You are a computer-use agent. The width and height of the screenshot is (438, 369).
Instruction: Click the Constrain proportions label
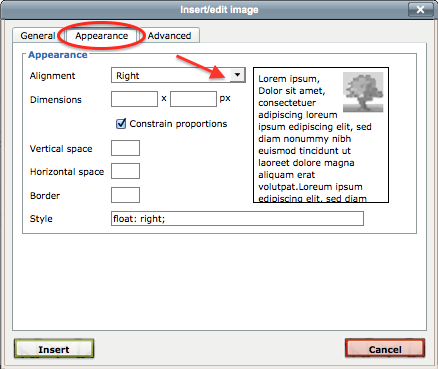click(178, 124)
